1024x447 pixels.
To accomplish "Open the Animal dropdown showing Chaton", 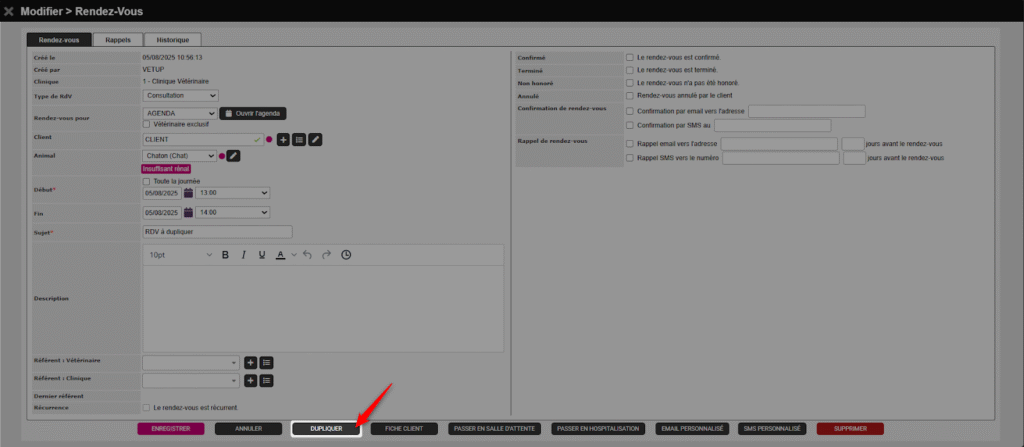I will tap(180, 156).
